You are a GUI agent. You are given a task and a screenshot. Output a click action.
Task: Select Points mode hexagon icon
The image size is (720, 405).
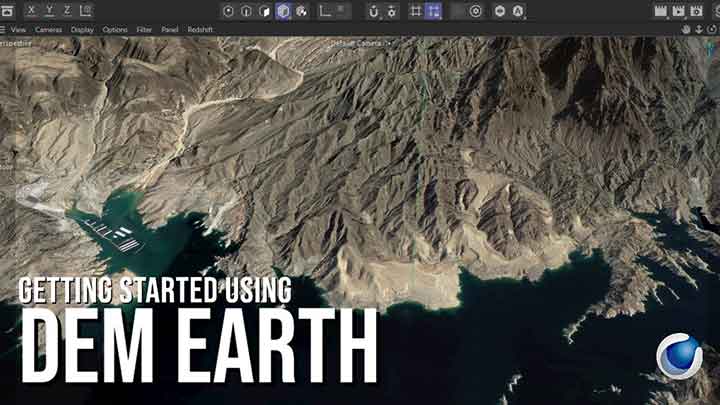pyautogui.click(x=228, y=11)
